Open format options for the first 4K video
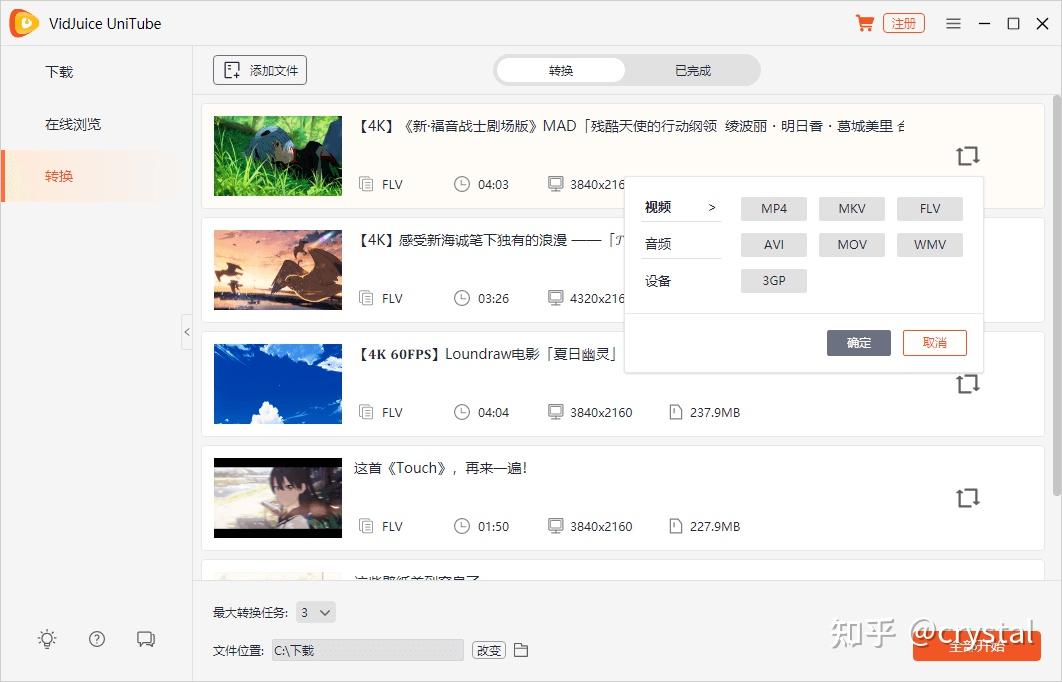 [x=966, y=155]
